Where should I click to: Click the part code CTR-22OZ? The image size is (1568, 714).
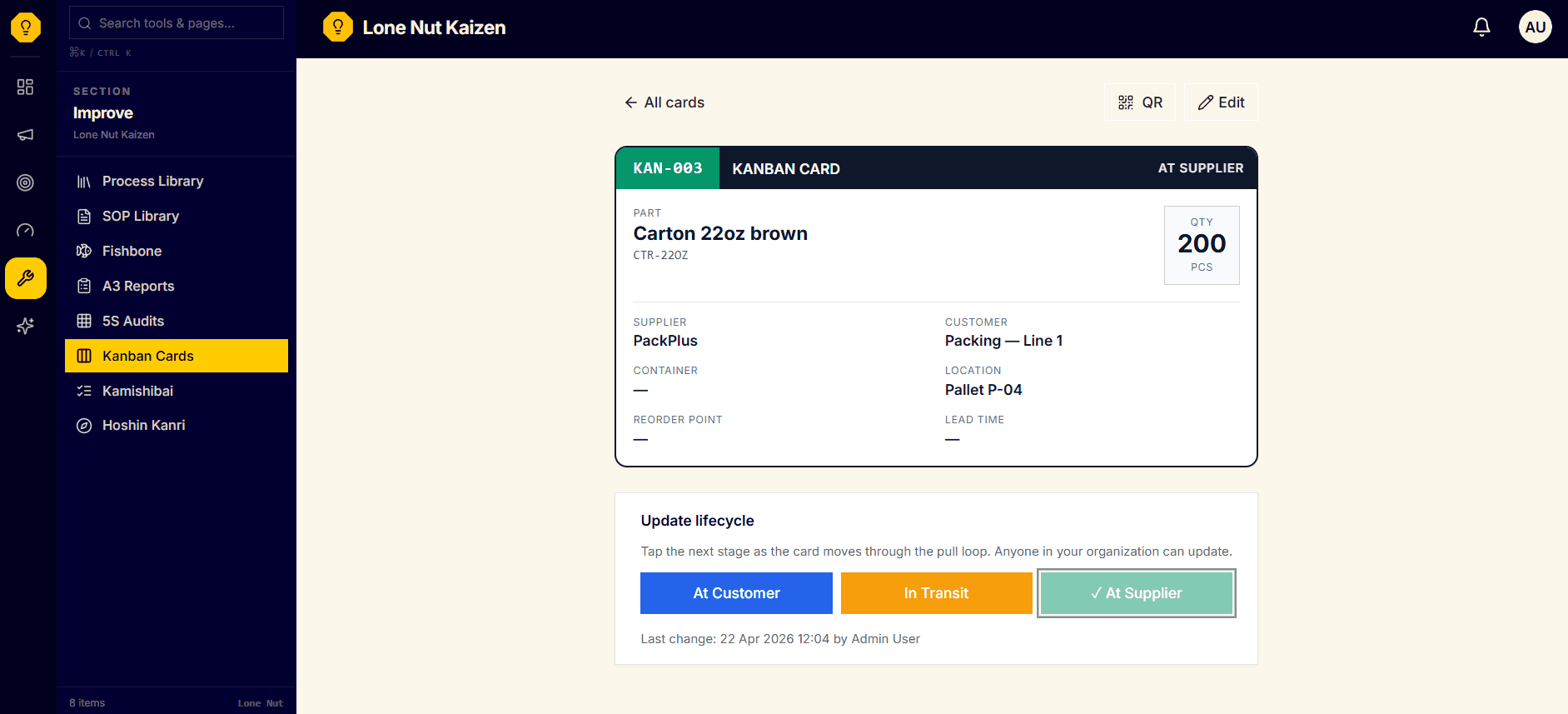(x=660, y=256)
